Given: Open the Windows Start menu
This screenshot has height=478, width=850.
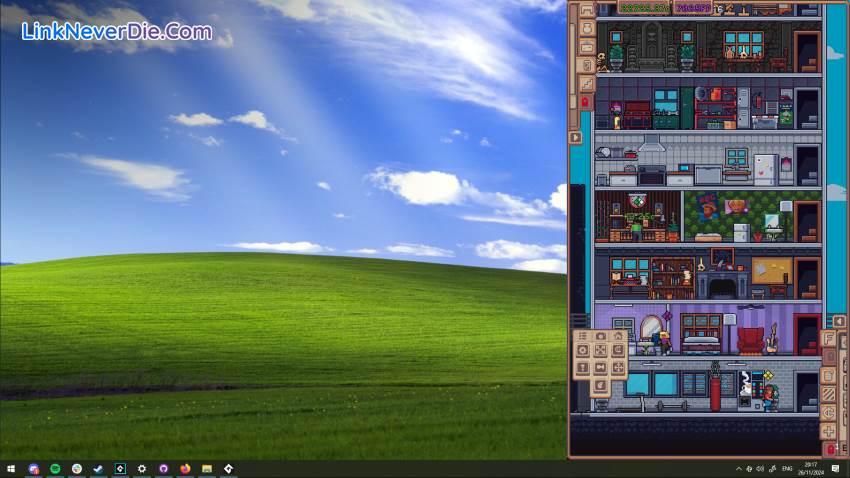Looking at the screenshot, I should pyautogui.click(x=11, y=468).
